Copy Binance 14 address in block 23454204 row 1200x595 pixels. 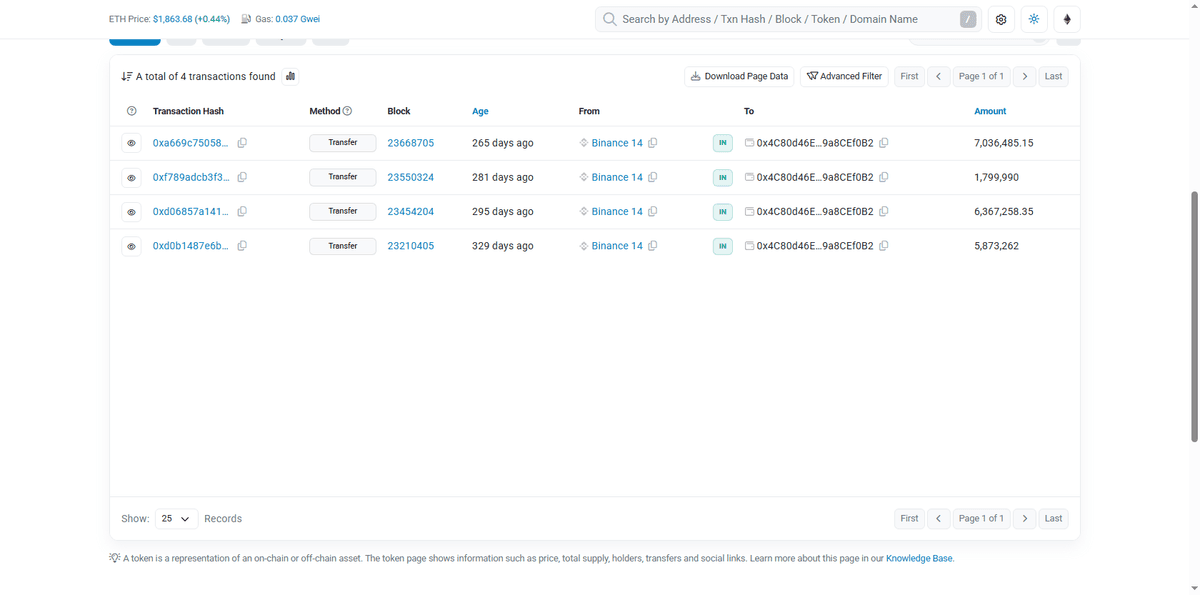click(653, 211)
